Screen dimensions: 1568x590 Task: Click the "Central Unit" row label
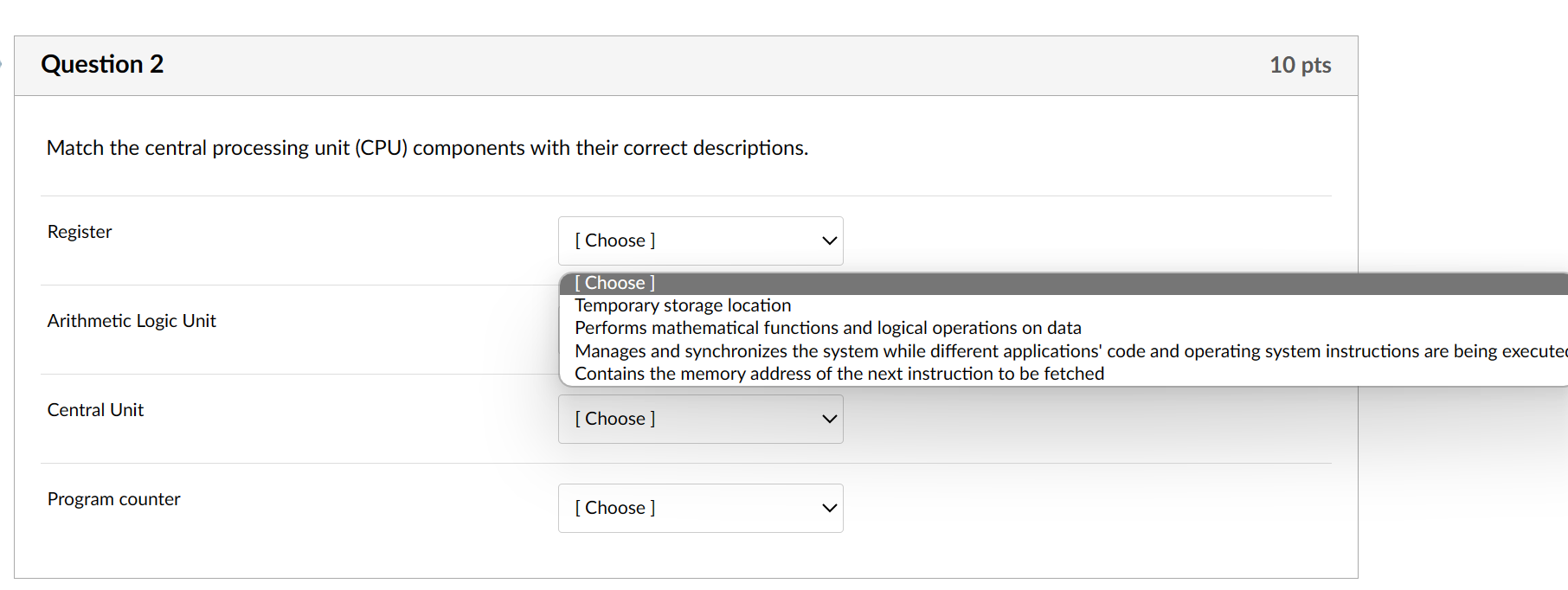click(x=95, y=410)
